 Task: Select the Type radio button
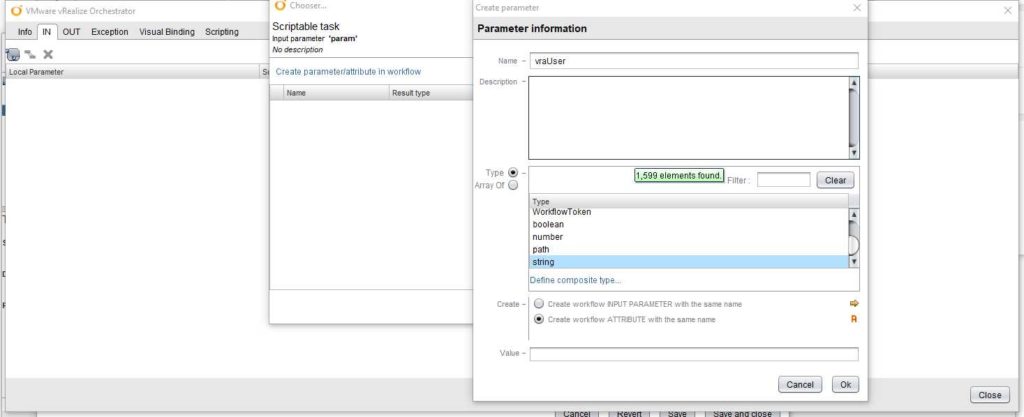click(x=513, y=173)
